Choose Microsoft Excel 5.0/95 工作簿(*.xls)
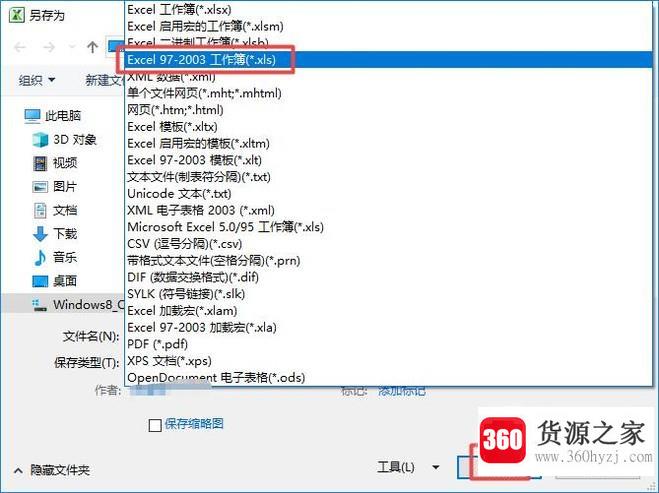Screen dimensions: 659x493 tap(388, 227)
